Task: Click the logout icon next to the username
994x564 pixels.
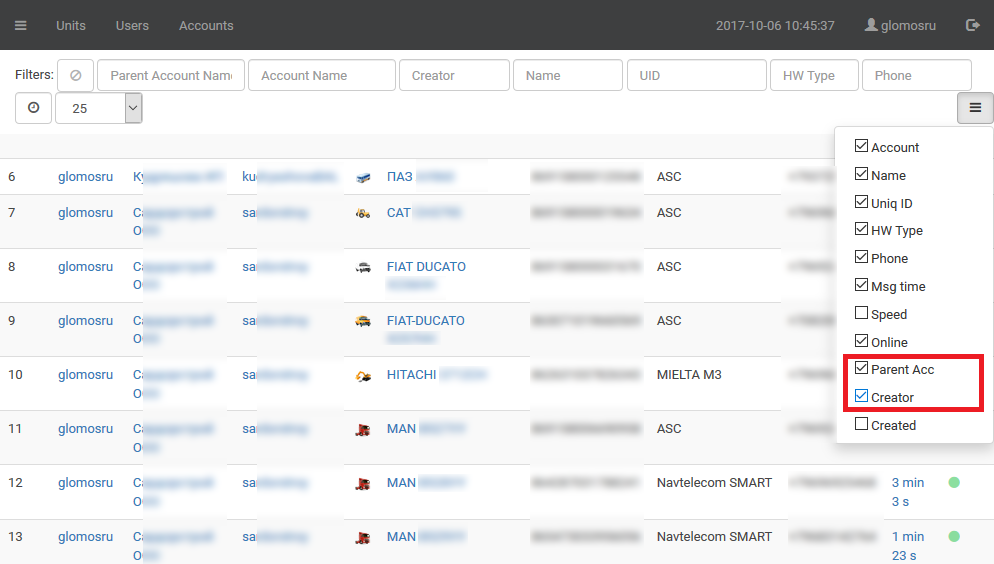Action: 972,25
